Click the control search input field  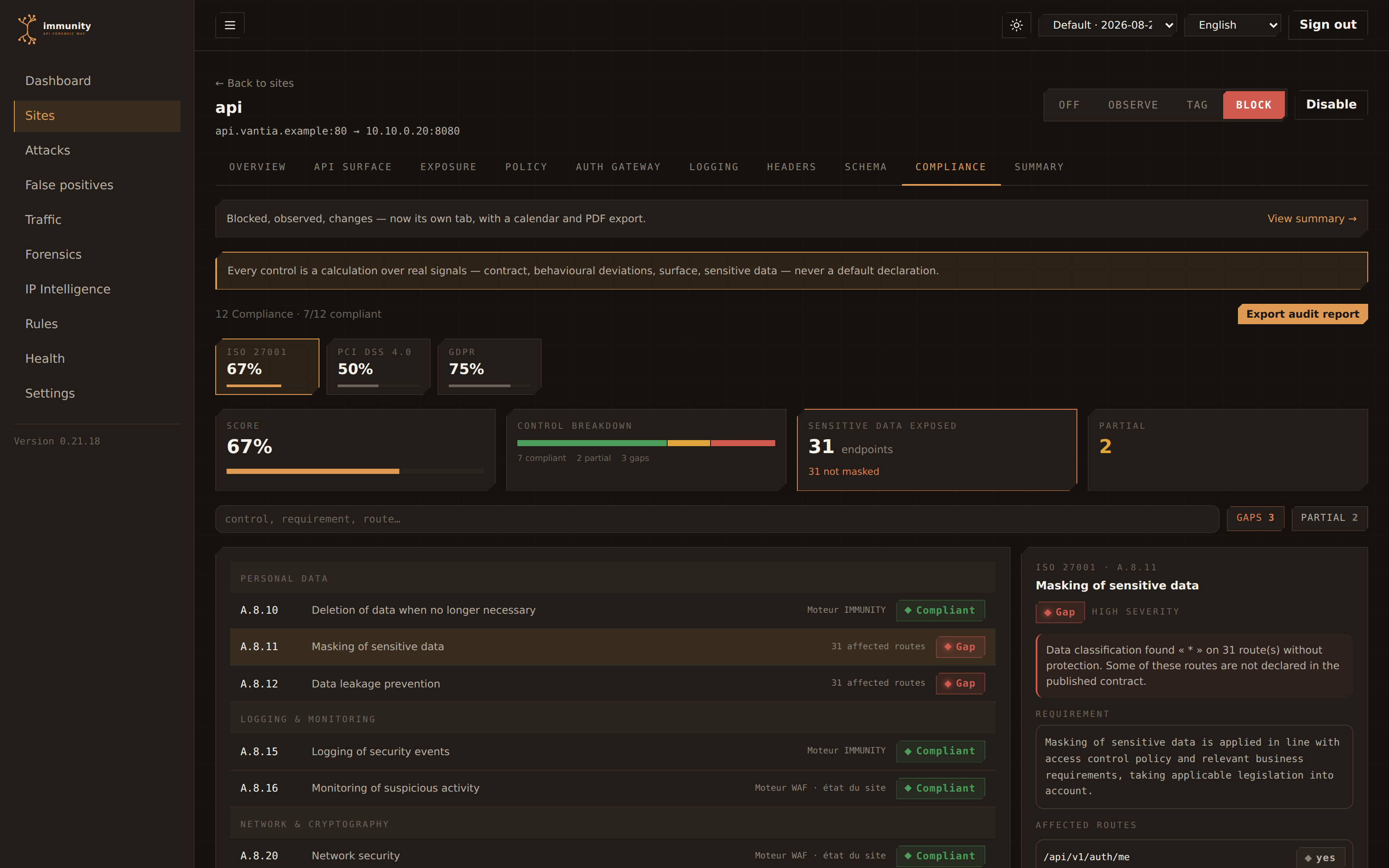[x=717, y=519]
